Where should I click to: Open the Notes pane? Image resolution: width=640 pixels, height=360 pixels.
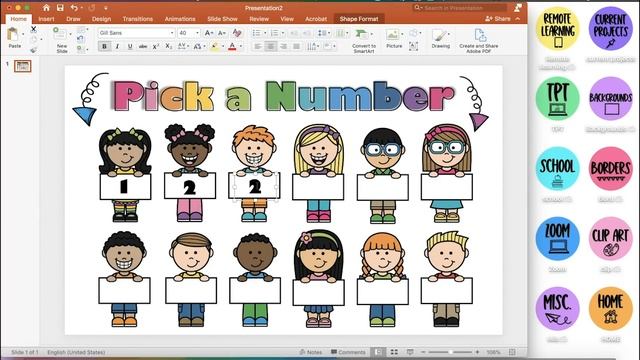311,352
